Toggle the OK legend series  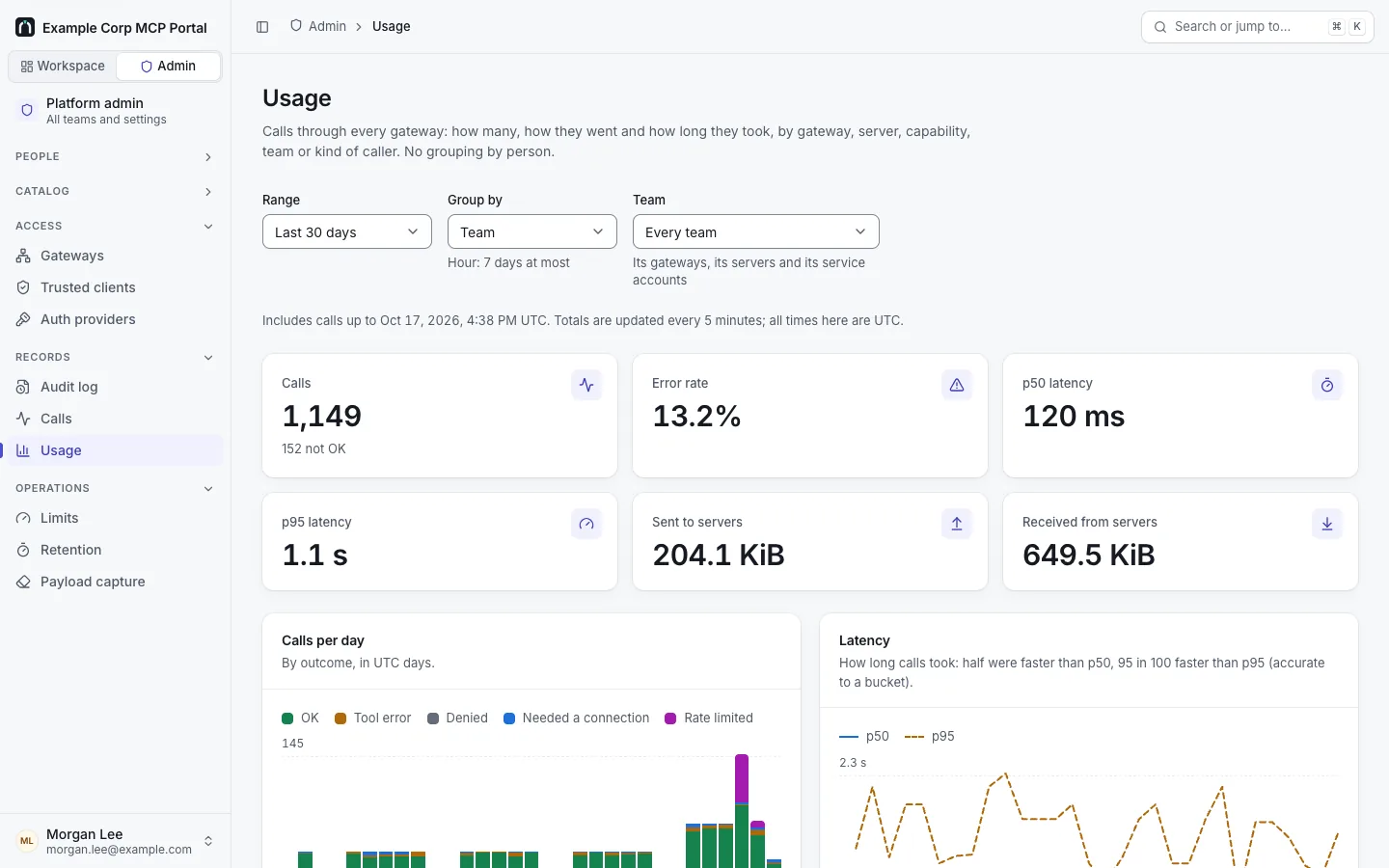[300, 718]
